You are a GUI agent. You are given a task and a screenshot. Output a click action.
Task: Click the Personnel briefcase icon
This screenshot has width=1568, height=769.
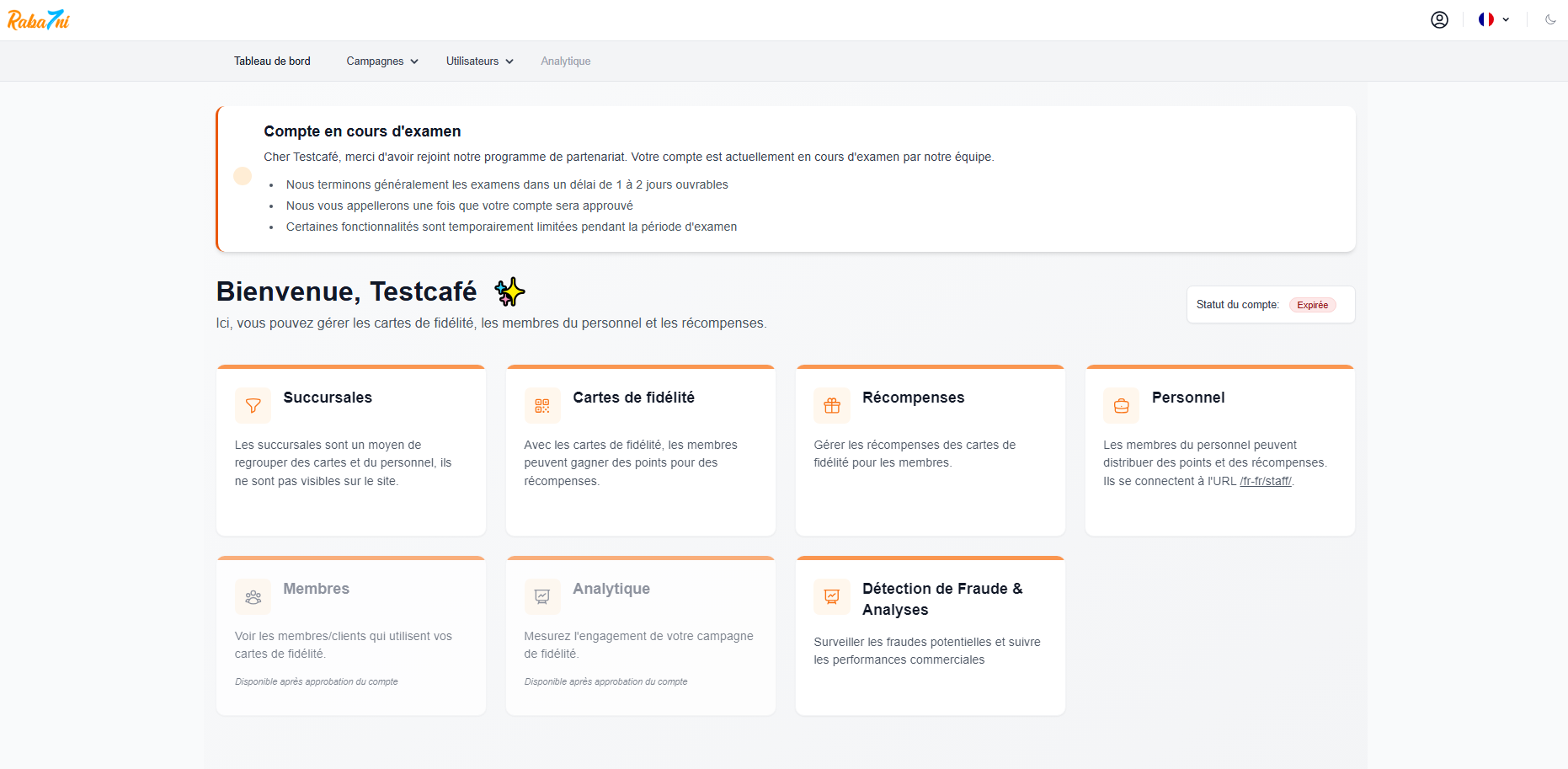click(1121, 406)
